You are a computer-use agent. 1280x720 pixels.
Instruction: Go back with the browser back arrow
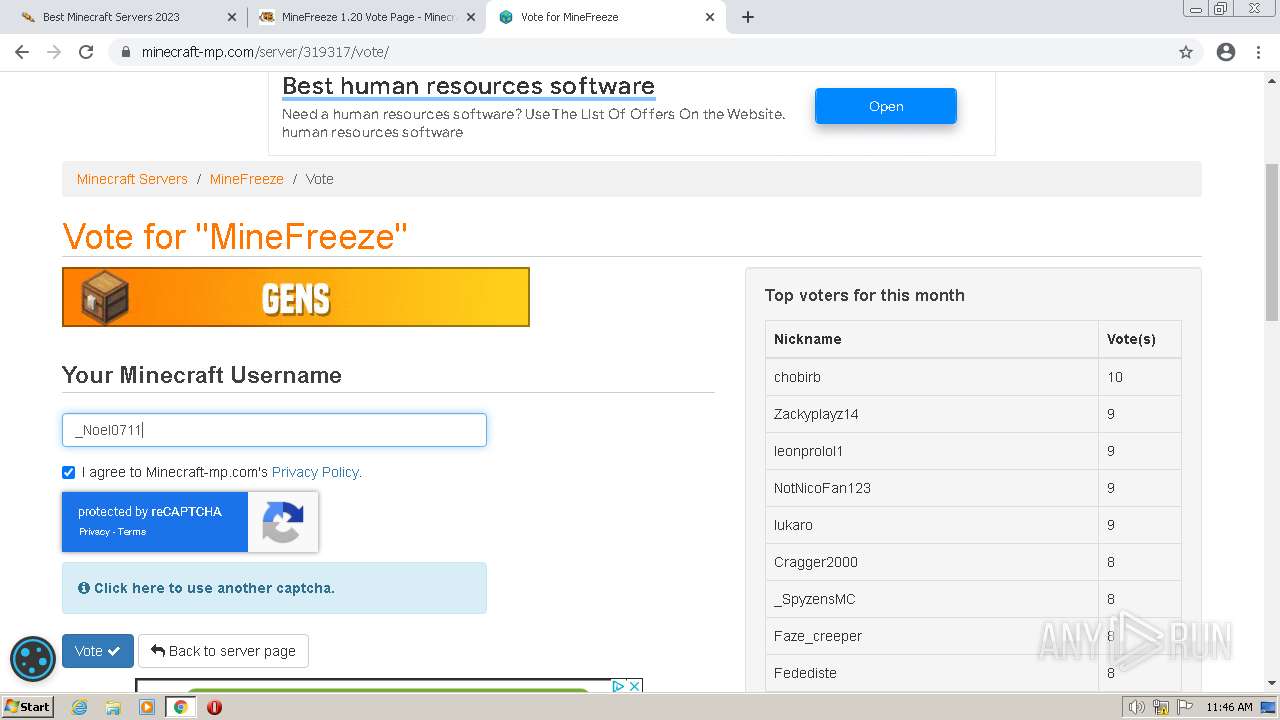(22, 52)
